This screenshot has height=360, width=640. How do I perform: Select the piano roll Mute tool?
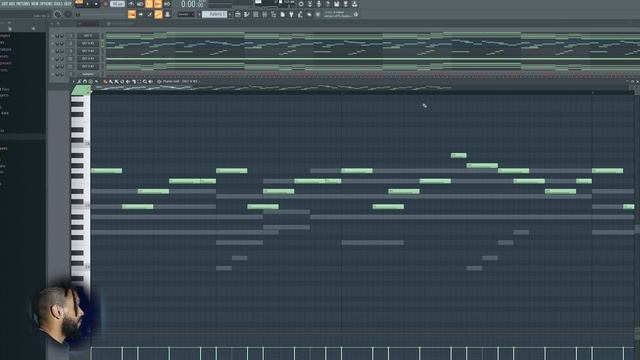128,82
